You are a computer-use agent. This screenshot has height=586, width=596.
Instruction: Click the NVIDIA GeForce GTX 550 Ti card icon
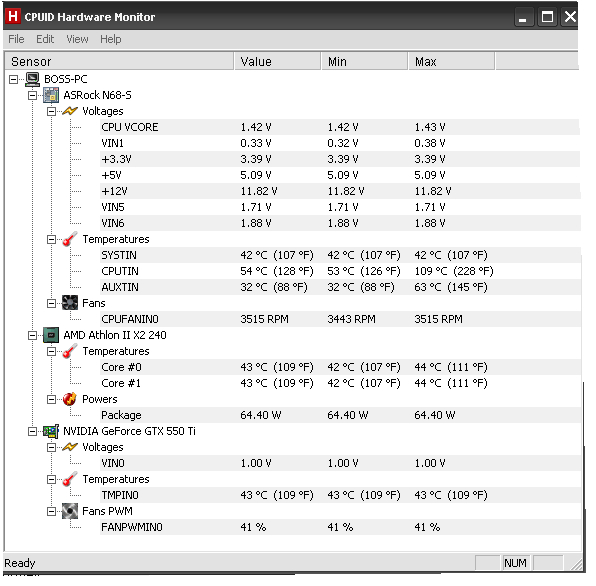point(51,431)
